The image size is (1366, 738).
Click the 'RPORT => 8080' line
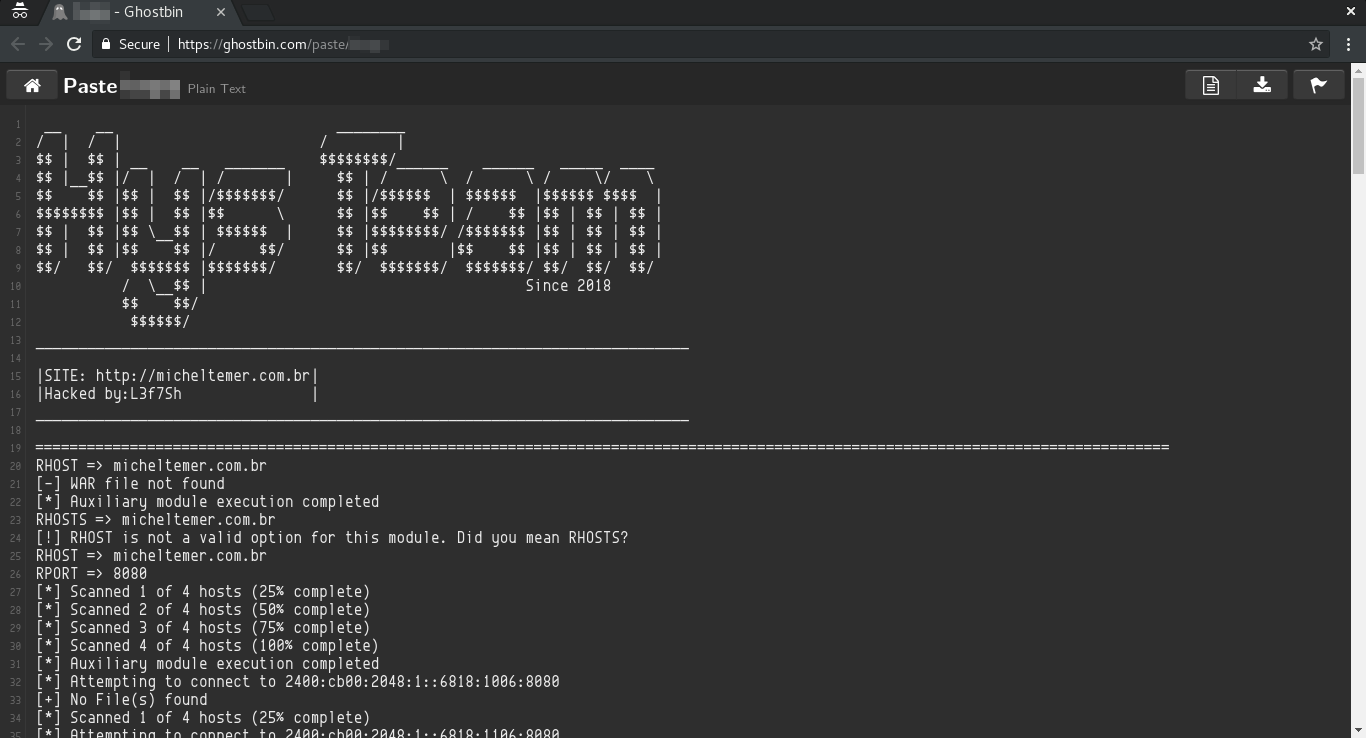(91, 574)
